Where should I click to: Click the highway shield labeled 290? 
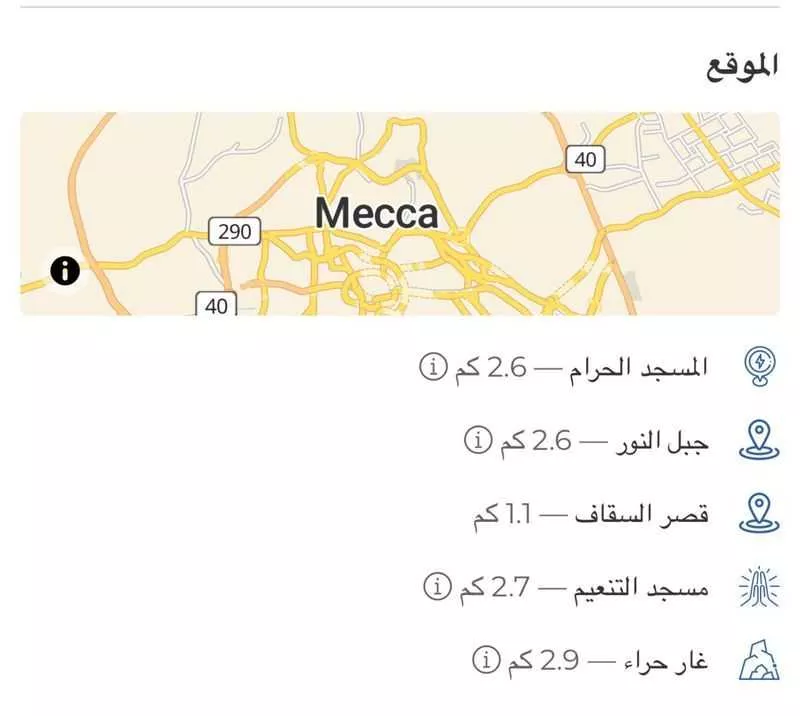click(232, 233)
